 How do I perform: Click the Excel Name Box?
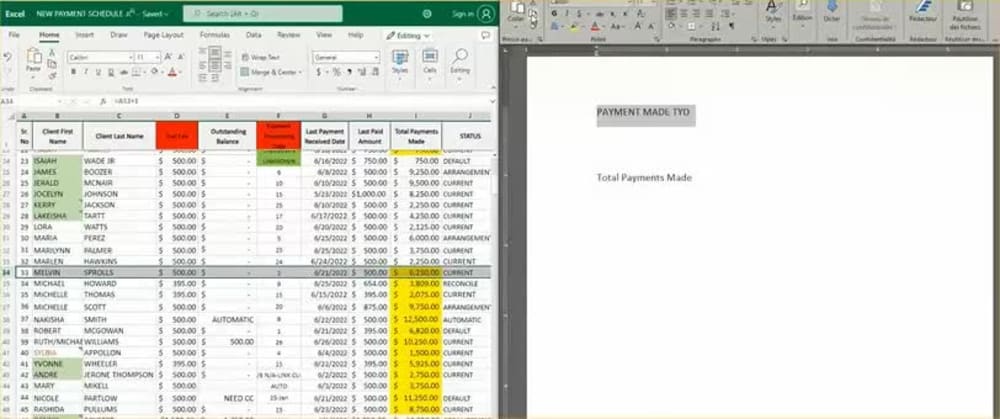(32, 101)
